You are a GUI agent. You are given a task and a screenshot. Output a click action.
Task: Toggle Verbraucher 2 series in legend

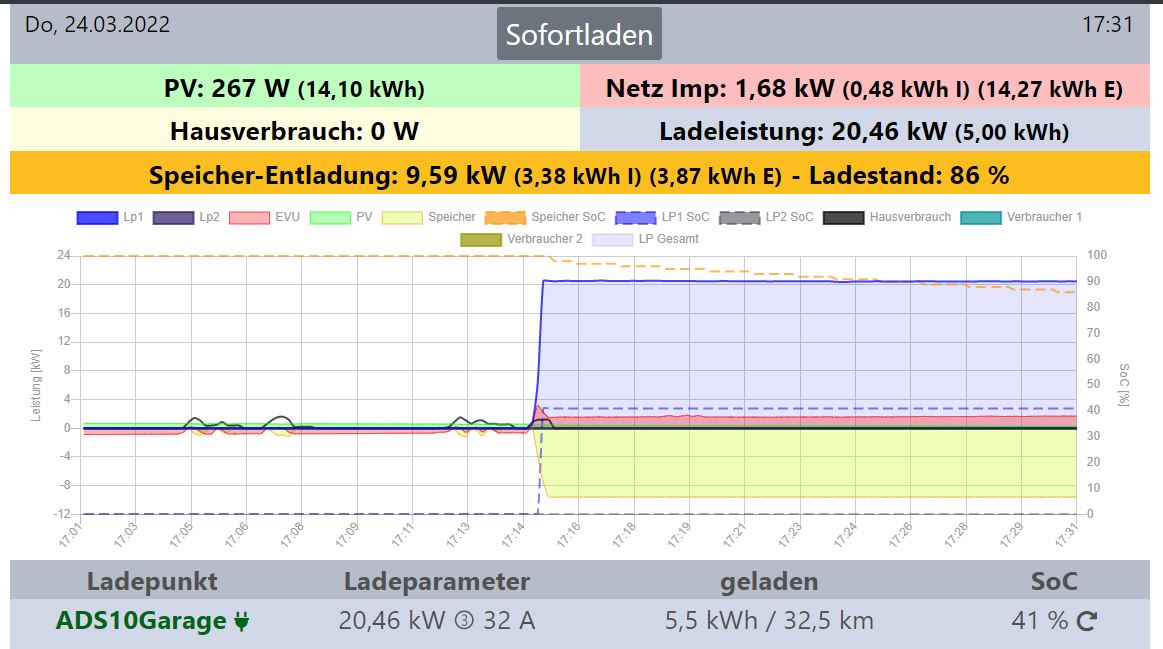pyautogui.click(x=521, y=239)
